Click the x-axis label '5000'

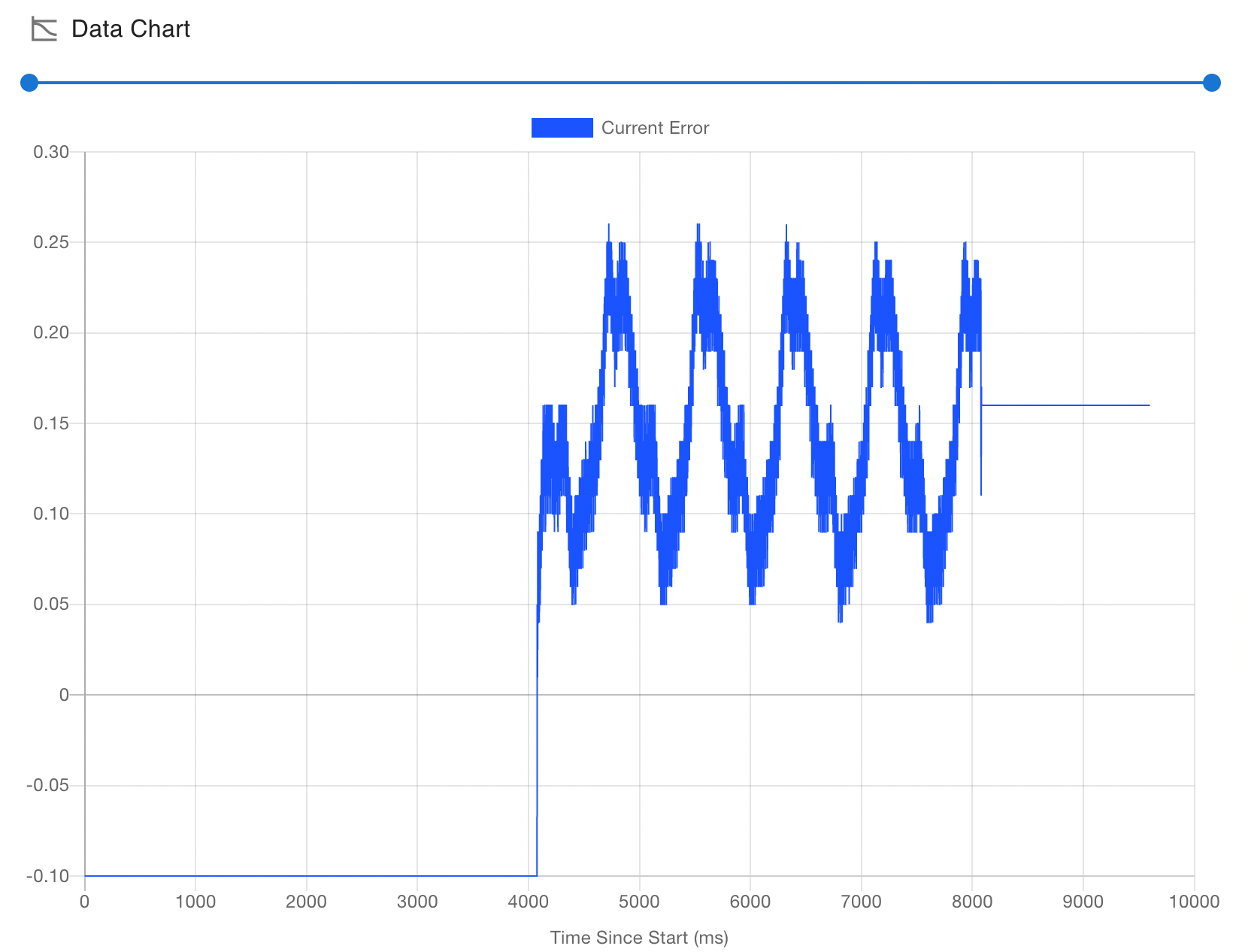click(x=639, y=902)
